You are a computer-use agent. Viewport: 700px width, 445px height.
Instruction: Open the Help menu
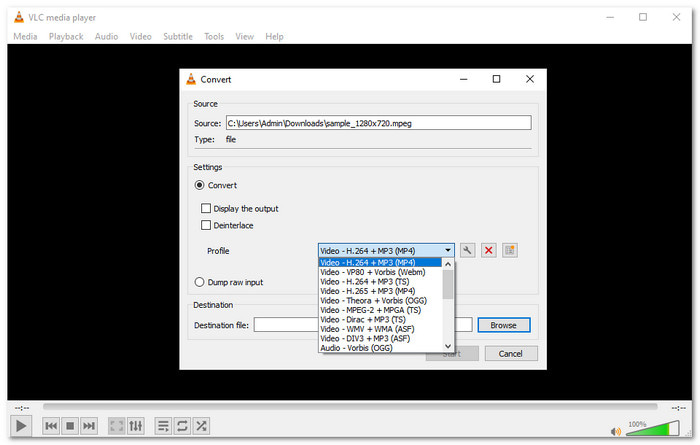click(x=274, y=37)
